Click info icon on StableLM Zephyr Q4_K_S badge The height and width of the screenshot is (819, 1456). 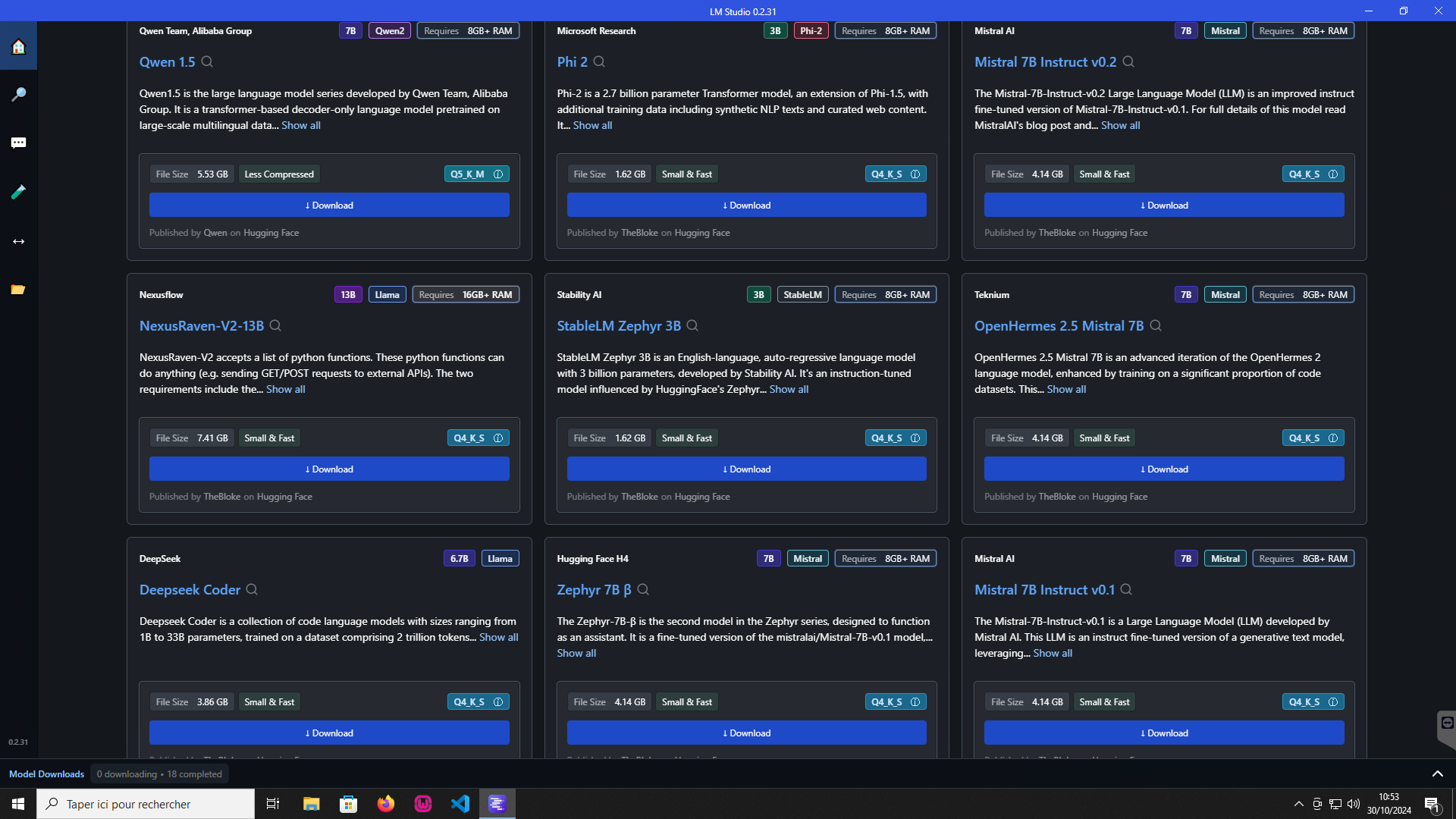tap(915, 438)
